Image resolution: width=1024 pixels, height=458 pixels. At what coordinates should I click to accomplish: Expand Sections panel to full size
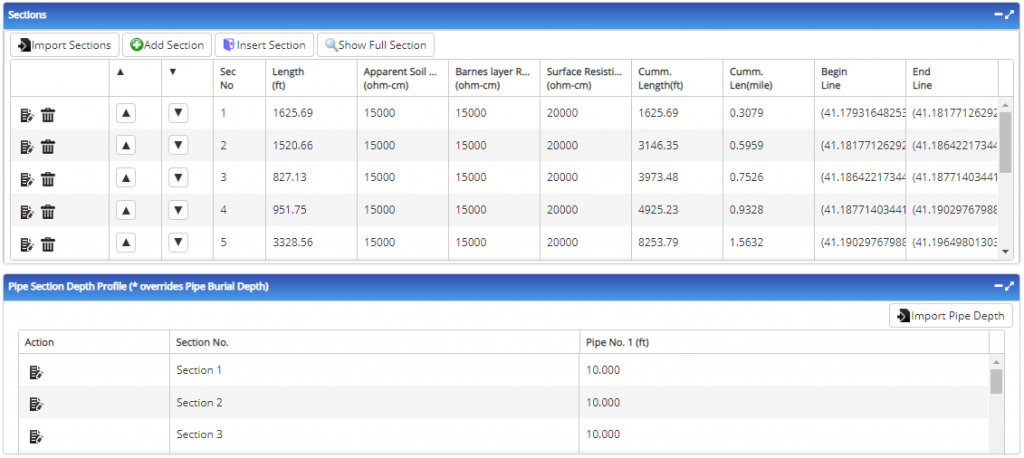pyautogui.click(x=1010, y=15)
